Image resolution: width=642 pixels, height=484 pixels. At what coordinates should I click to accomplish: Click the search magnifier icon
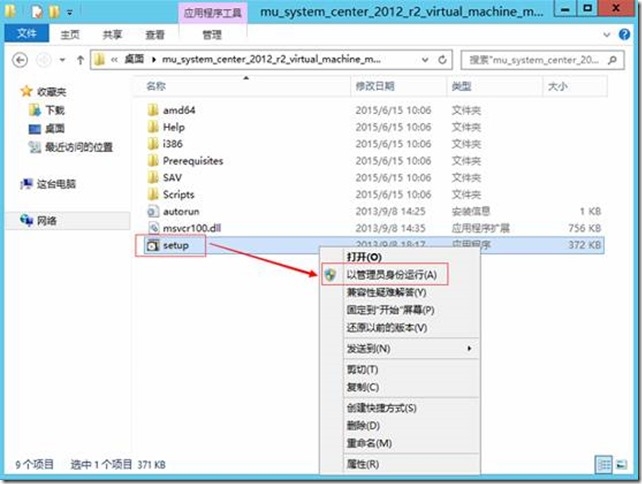pyautogui.click(x=613, y=60)
